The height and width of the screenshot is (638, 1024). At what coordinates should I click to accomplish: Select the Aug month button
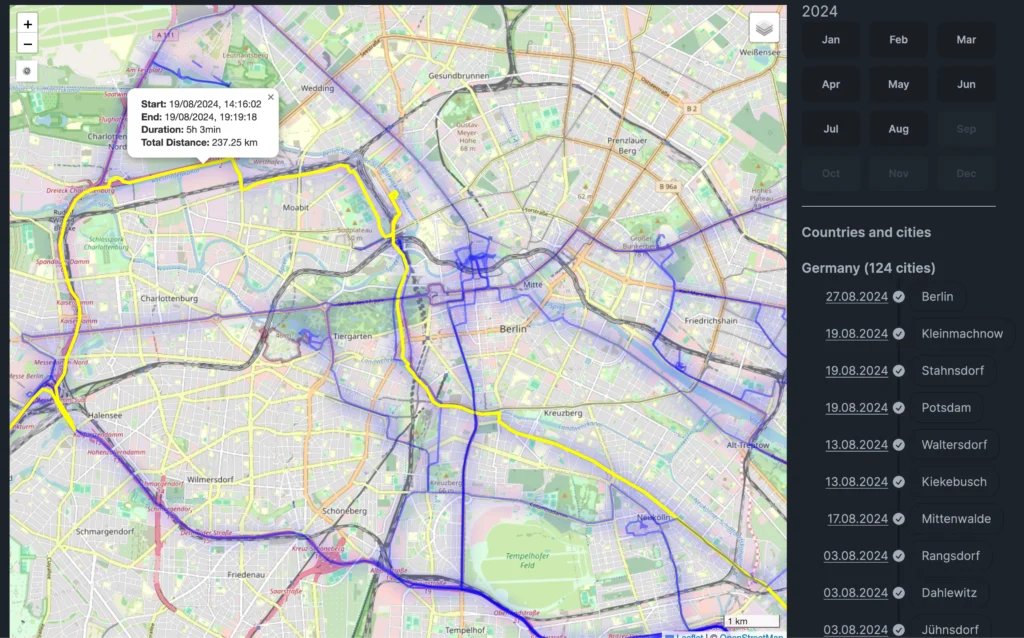[x=898, y=129]
